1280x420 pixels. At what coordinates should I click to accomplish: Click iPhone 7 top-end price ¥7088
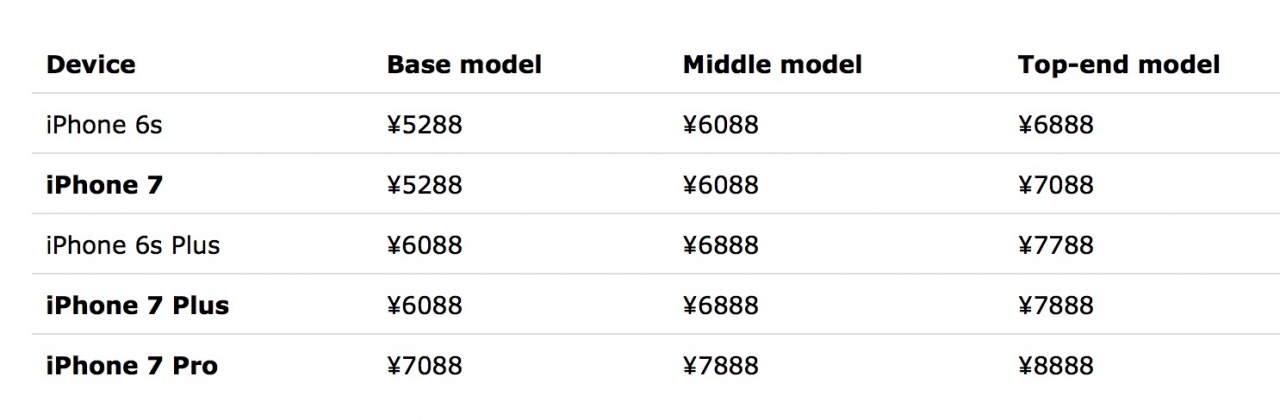tap(1056, 185)
